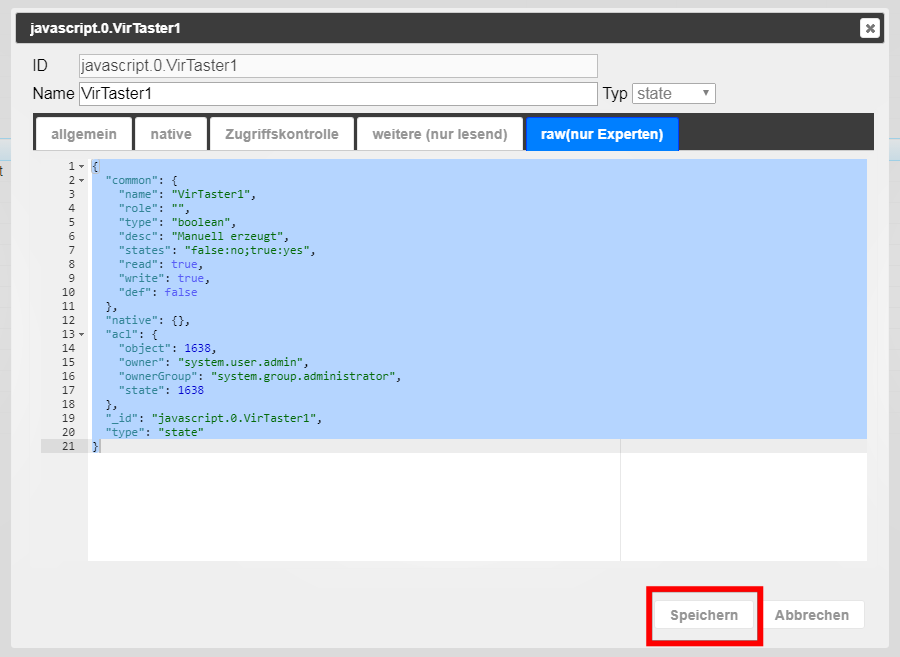Open the Zugriffskontrolle tab
Image resolution: width=900 pixels, height=657 pixels.
point(282,134)
